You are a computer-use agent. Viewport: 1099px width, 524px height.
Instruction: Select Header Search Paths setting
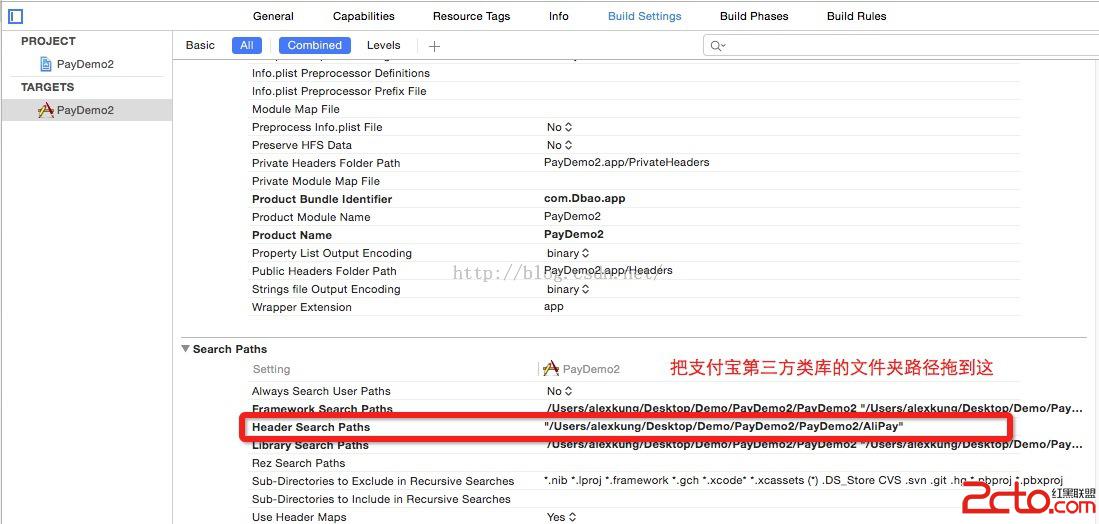tap(310, 427)
